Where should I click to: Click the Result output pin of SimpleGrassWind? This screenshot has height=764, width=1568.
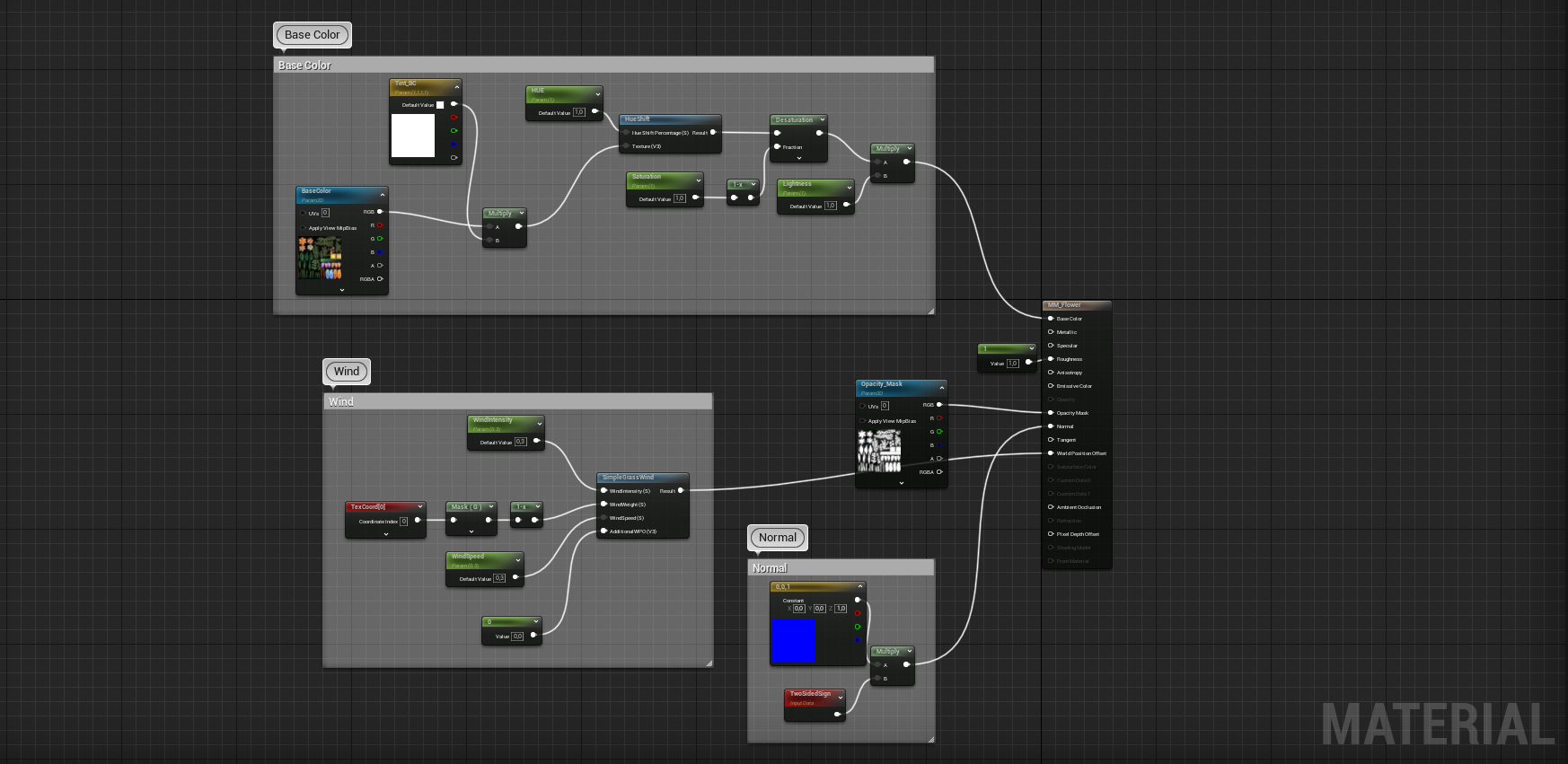(681, 490)
